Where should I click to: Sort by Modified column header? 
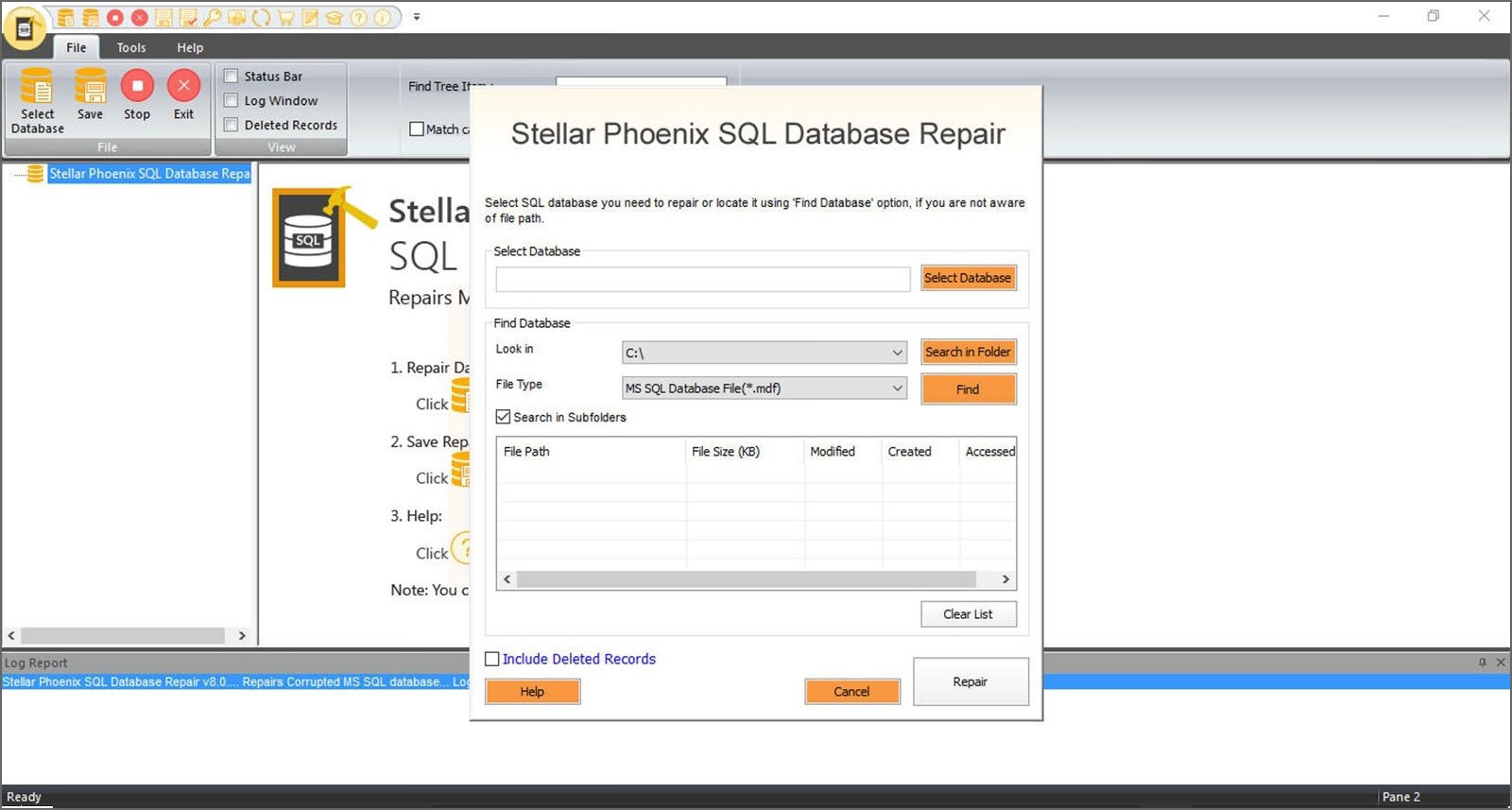(843, 452)
